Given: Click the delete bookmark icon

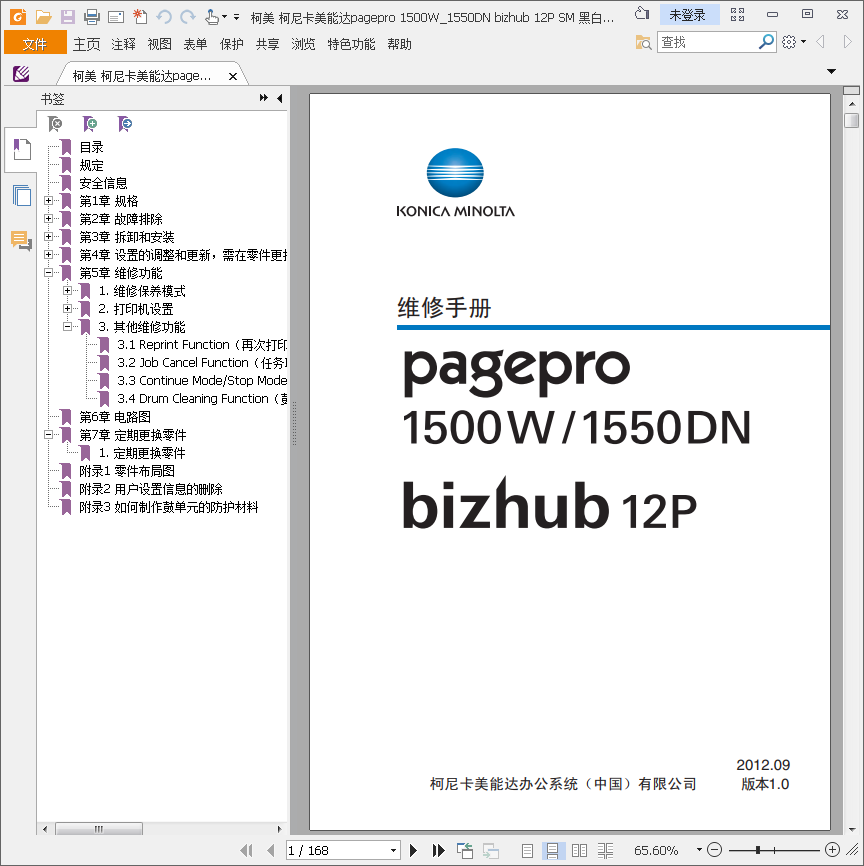Looking at the screenshot, I should tap(55, 124).
